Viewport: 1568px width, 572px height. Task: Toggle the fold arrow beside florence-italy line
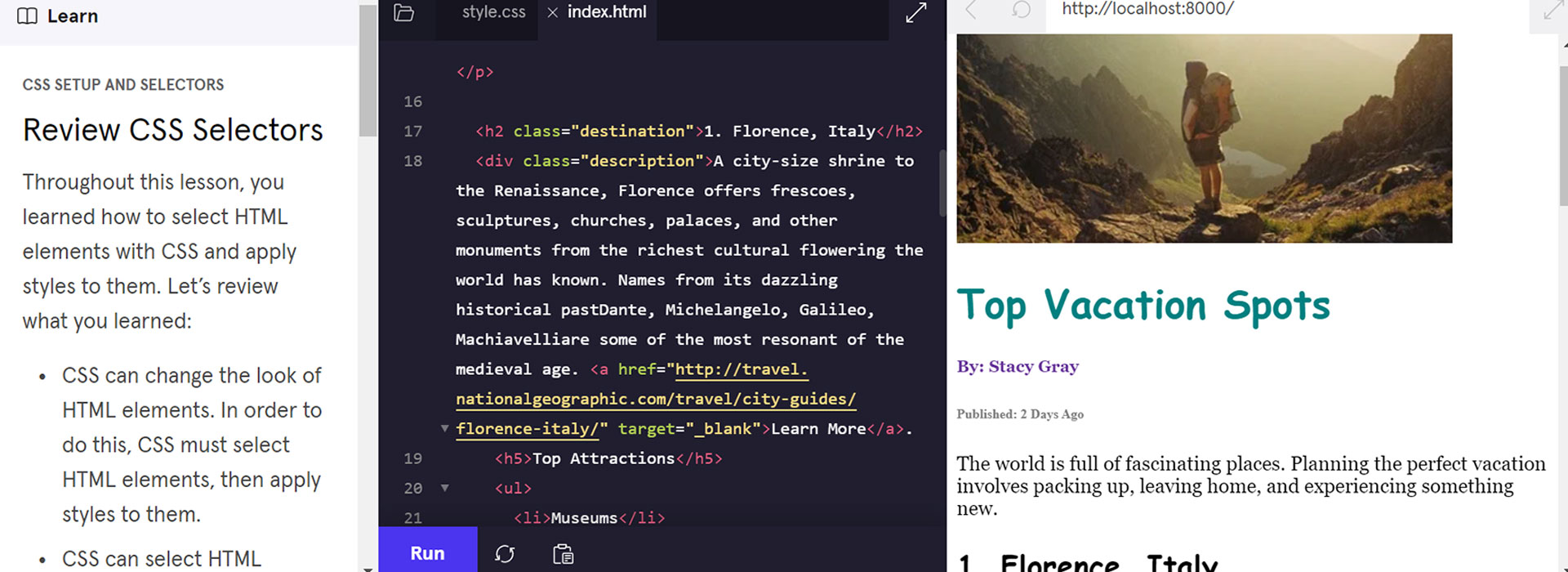tap(445, 428)
